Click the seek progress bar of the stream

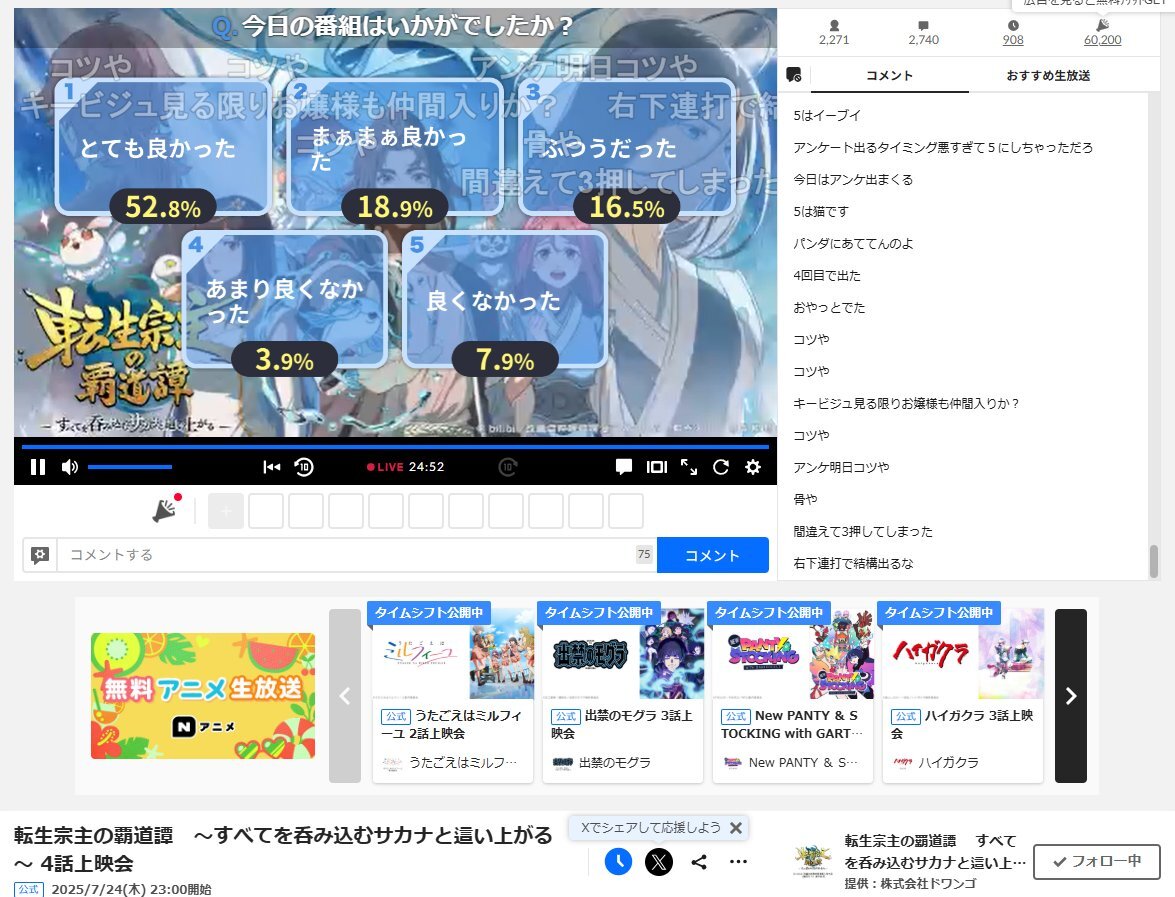pos(395,447)
